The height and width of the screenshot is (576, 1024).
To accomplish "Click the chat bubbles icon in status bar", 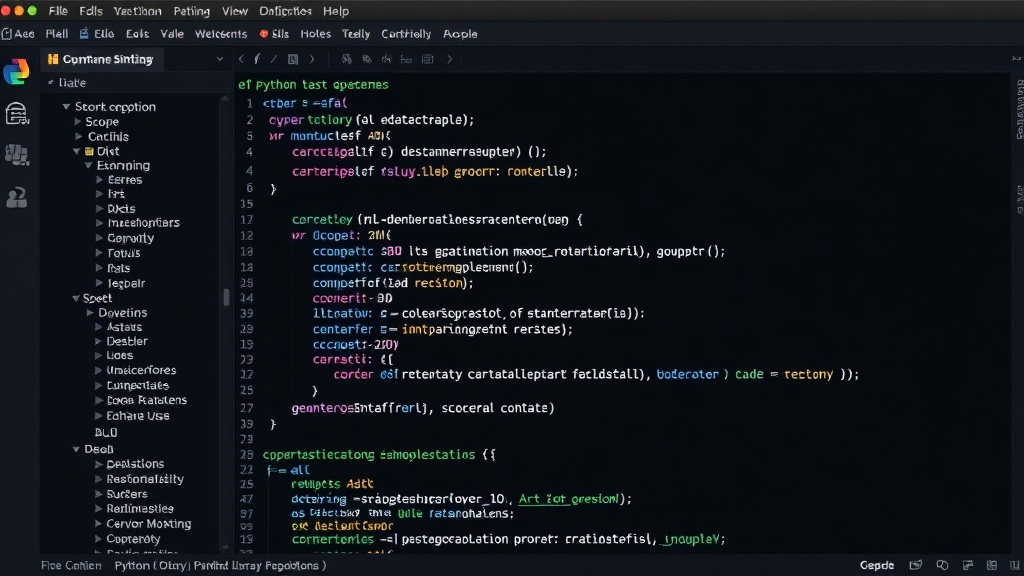I will point(942,565).
